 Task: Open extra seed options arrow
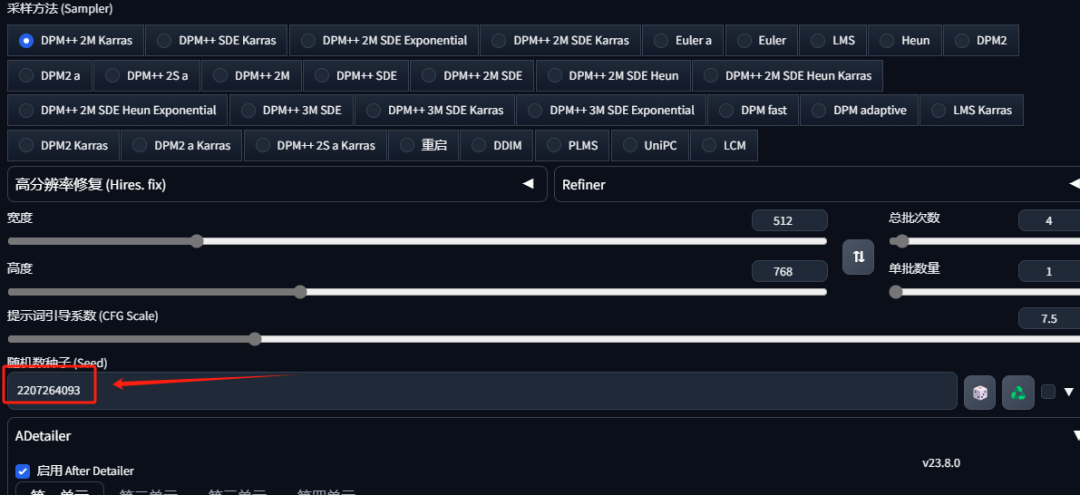(1068, 392)
